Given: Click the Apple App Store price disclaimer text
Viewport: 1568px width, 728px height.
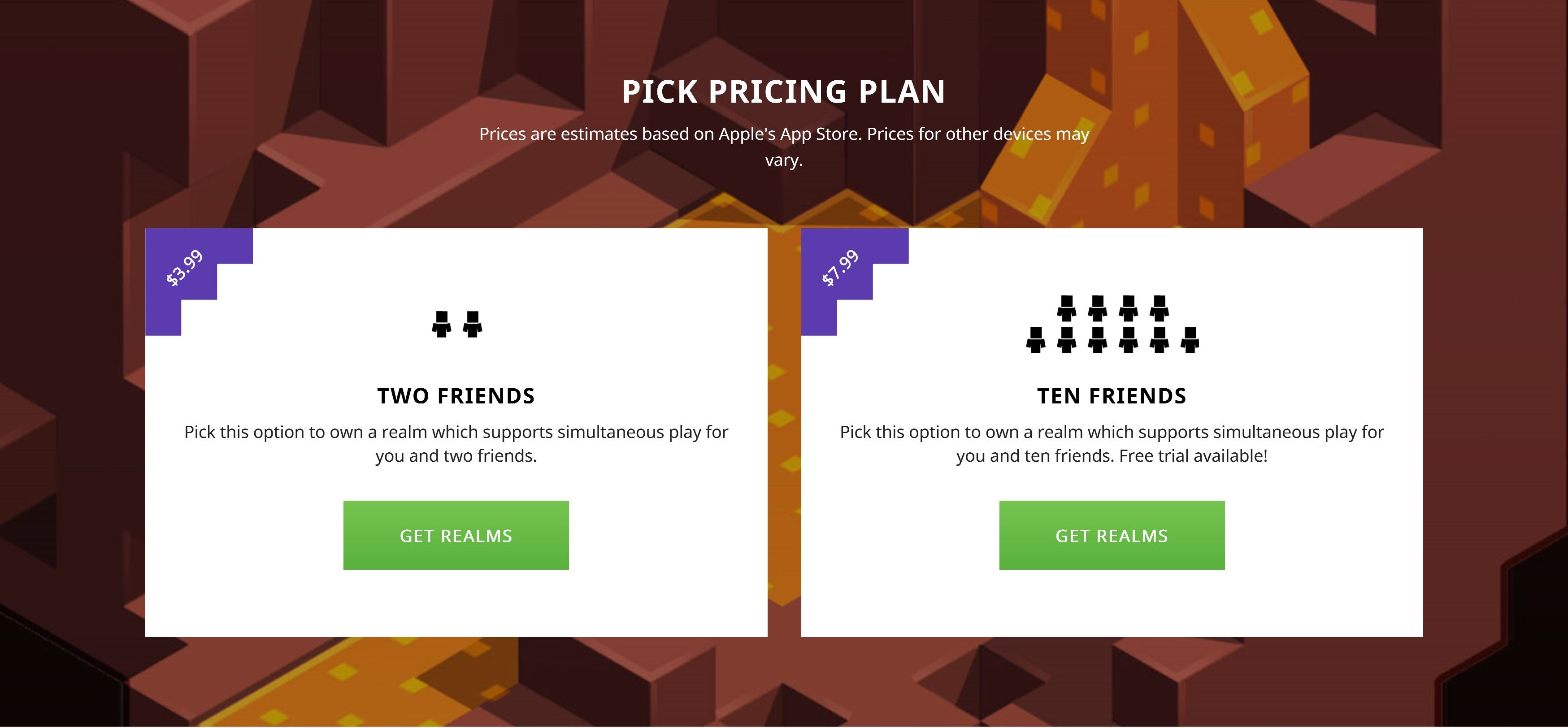Looking at the screenshot, I should [x=784, y=147].
